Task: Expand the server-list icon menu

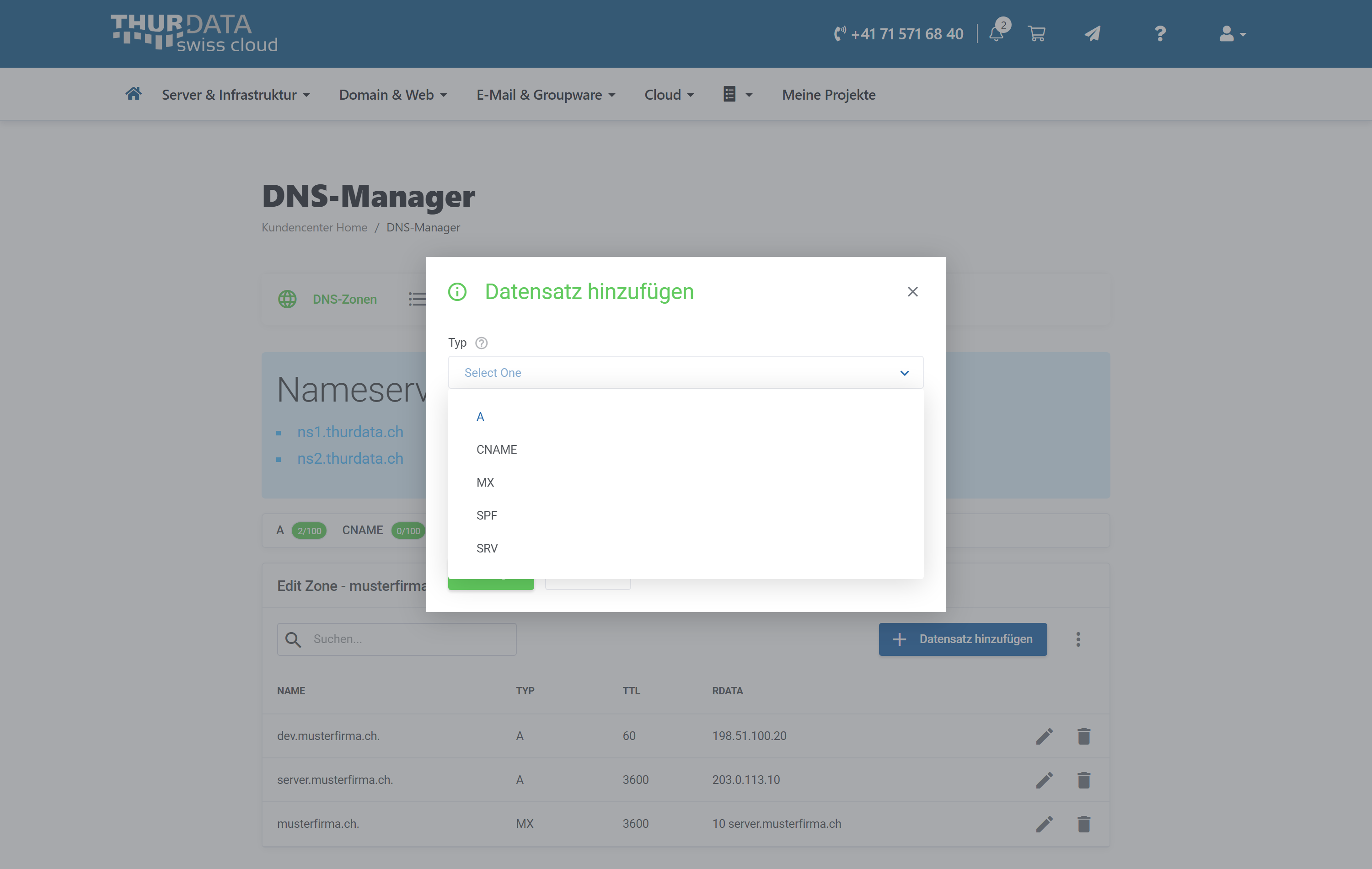Action: (x=738, y=95)
